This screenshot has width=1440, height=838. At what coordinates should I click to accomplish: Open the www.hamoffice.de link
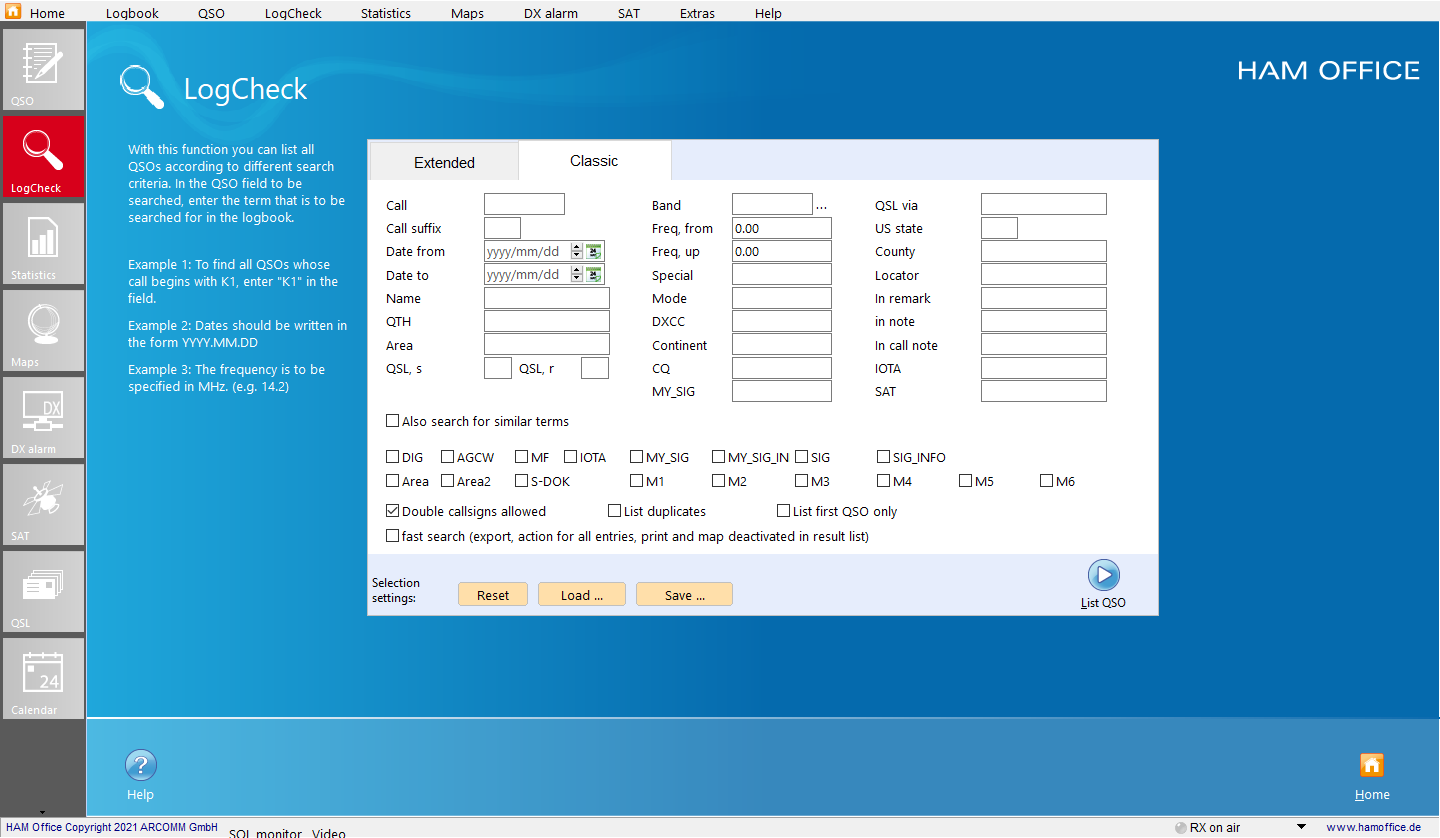coord(1373,827)
